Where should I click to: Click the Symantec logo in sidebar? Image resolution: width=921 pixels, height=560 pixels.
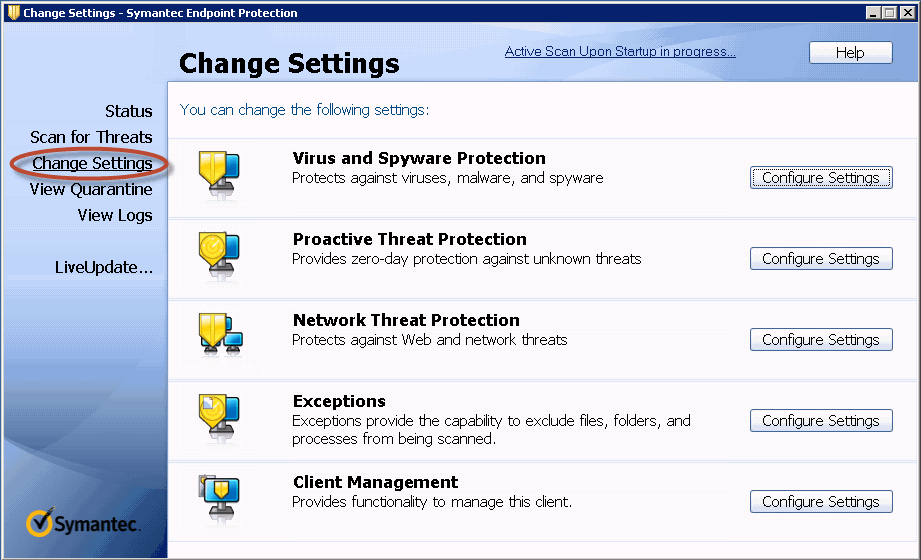pos(84,523)
